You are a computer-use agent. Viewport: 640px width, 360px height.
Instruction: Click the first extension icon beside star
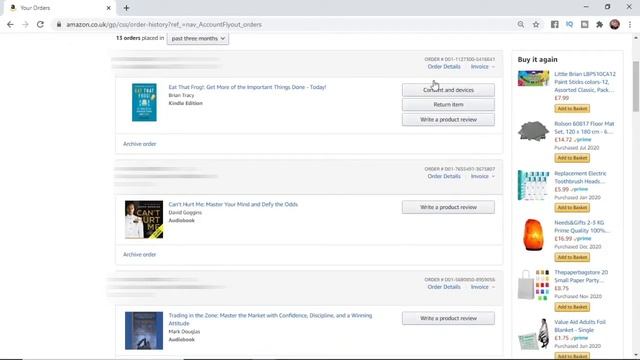[x=554, y=24]
